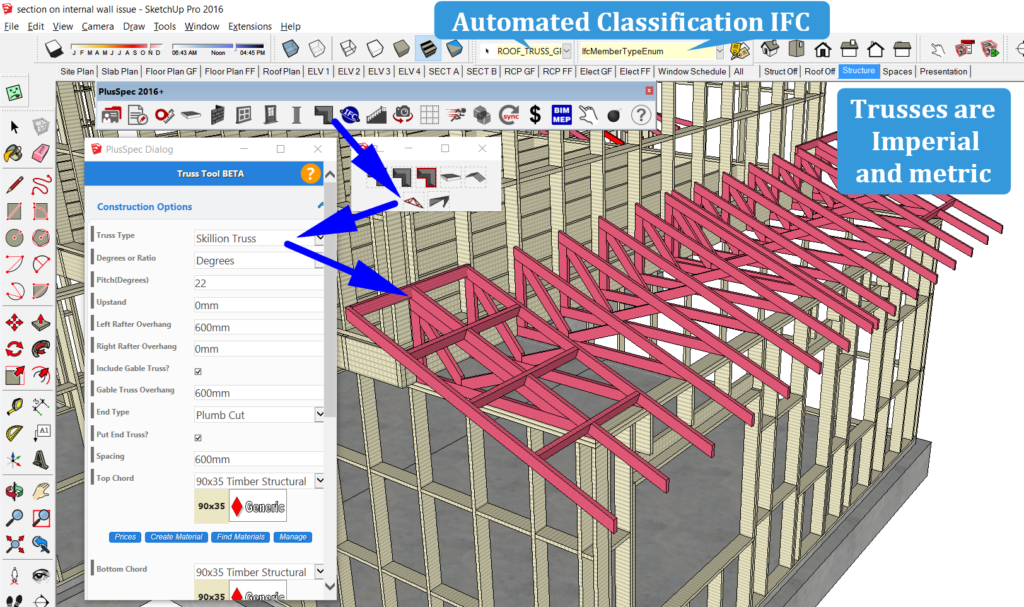Image resolution: width=1024 pixels, height=607 pixels.
Task: Pick the Tape Measure tool
Action: tap(14, 407)
